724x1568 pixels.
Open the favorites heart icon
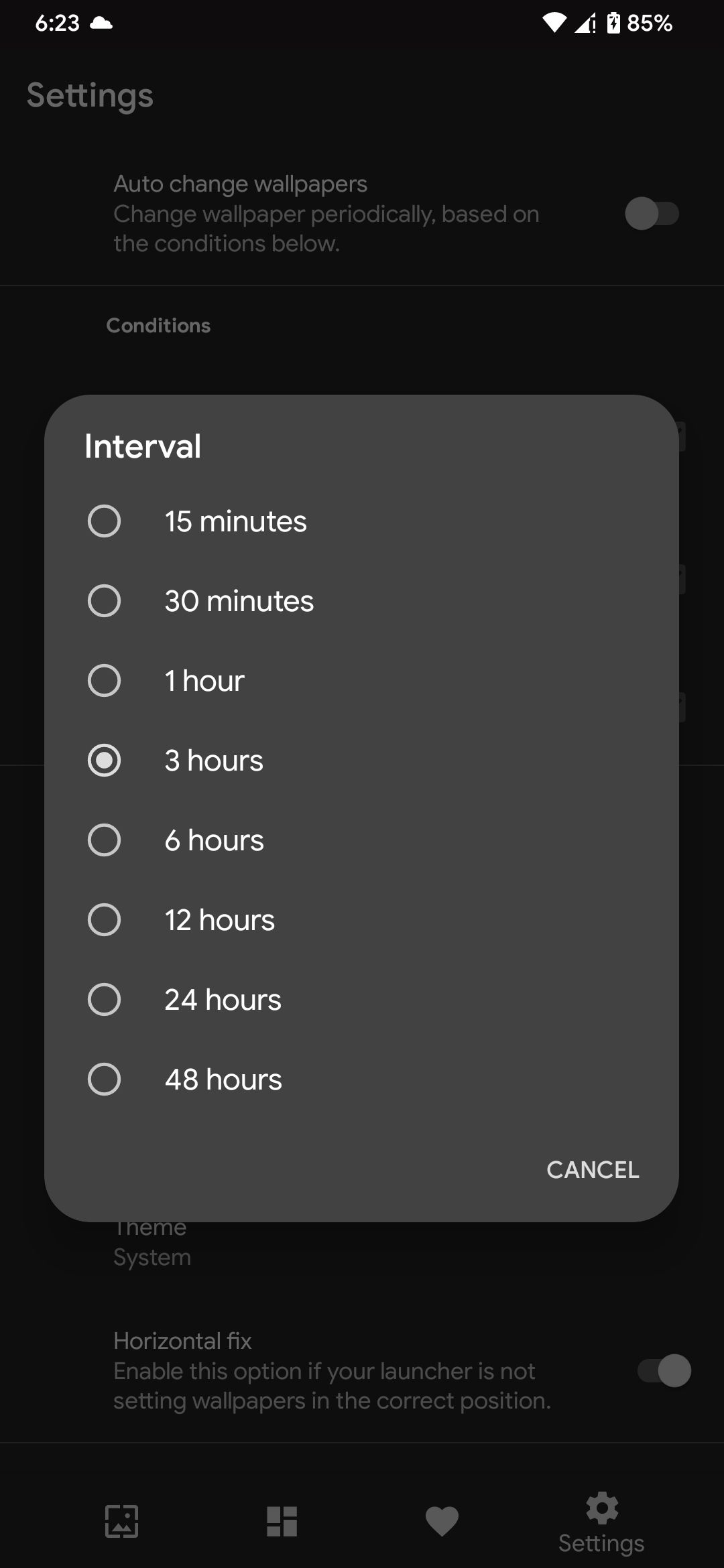(x=442, y=1521)
